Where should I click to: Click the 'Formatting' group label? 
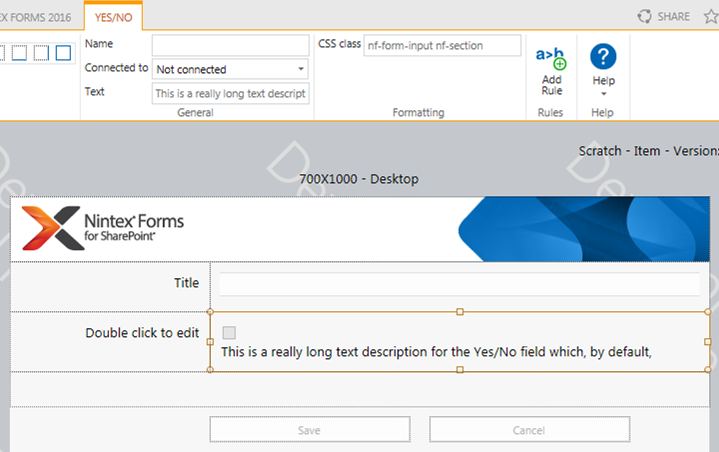click(x=418, y=113)
